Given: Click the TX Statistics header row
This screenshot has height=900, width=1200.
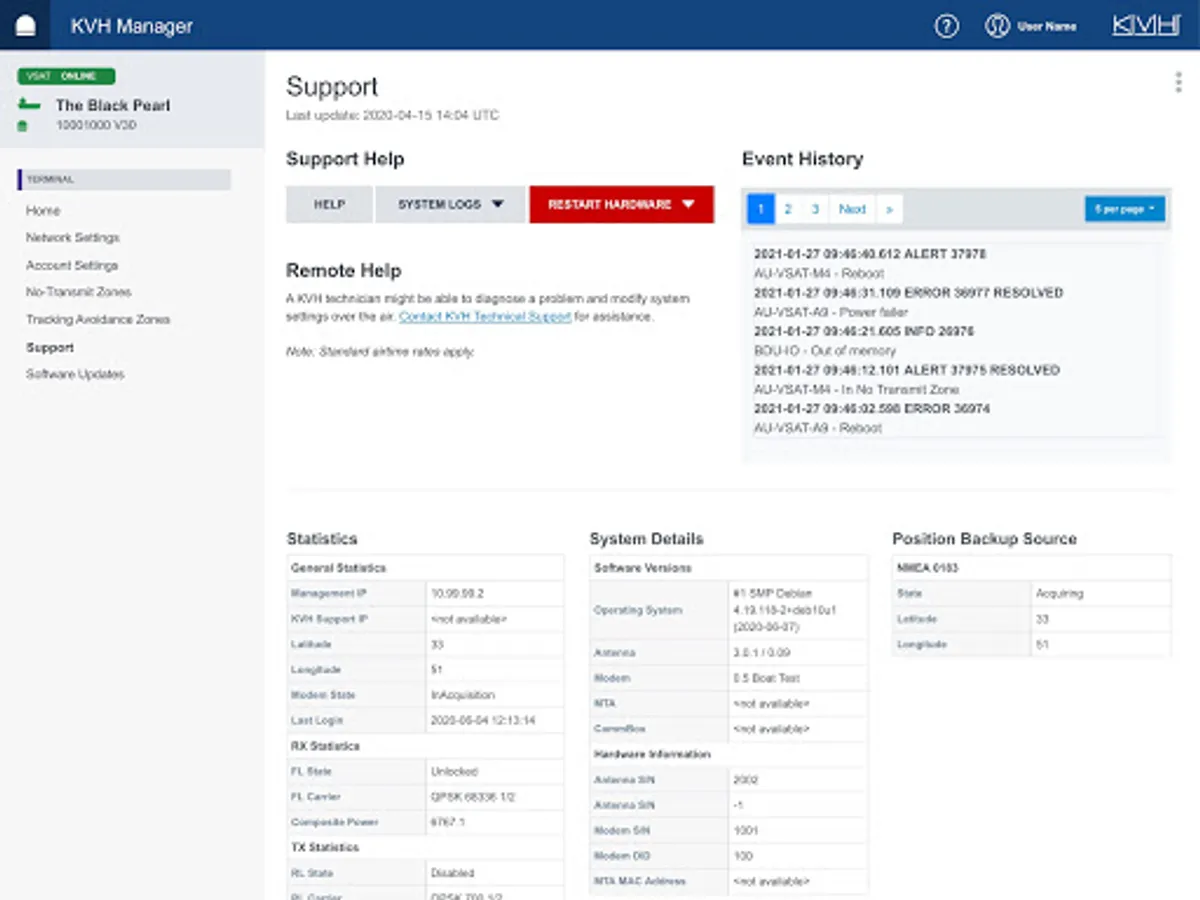Looking at the screenshot, I should pos(425,847).
